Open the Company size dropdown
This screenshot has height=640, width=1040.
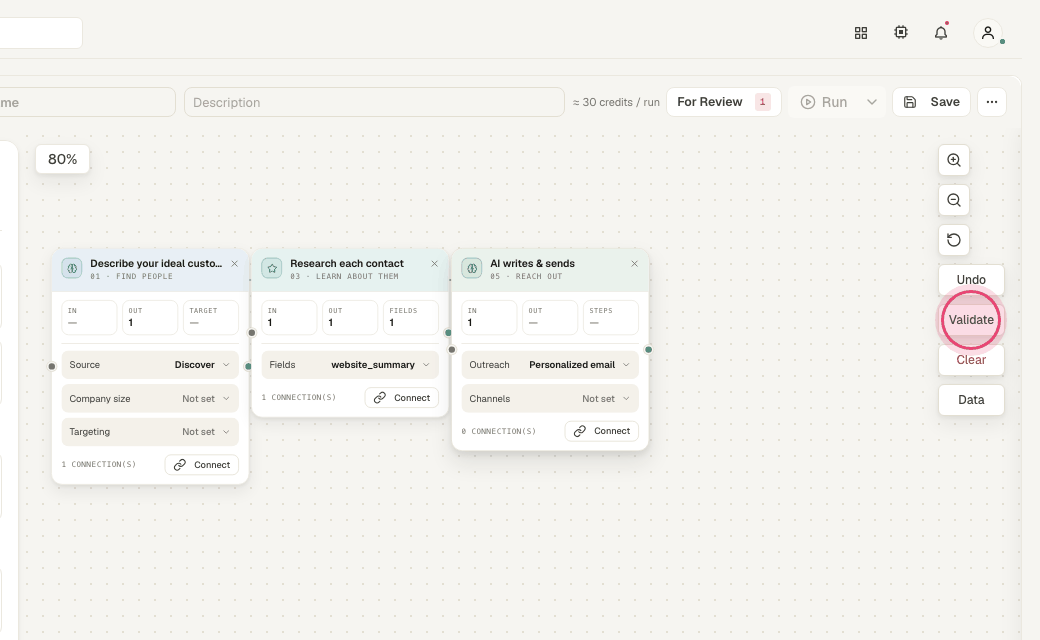coord(150,399)
